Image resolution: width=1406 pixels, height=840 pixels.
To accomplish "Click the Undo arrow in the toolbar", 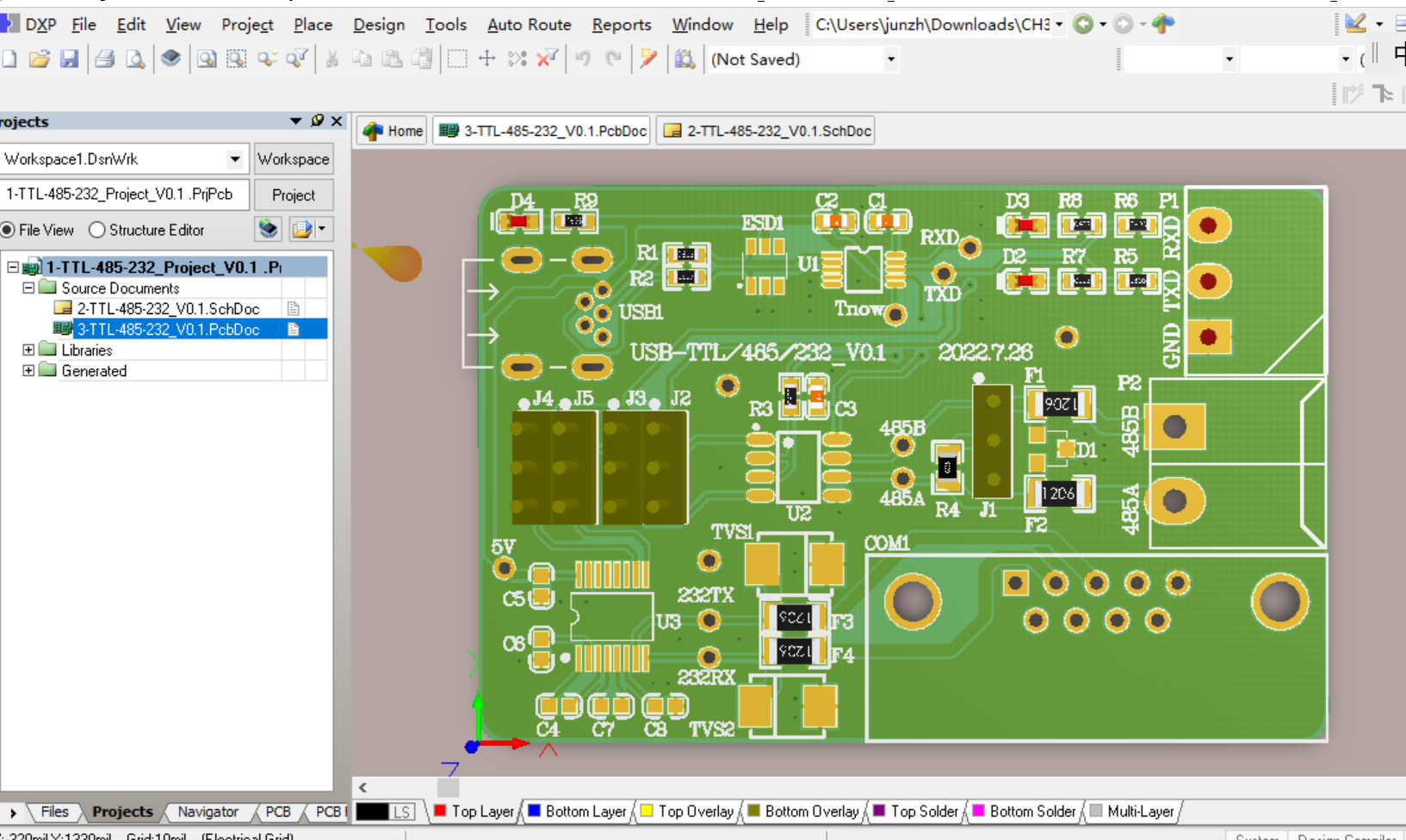I will (x=583, y=59).
